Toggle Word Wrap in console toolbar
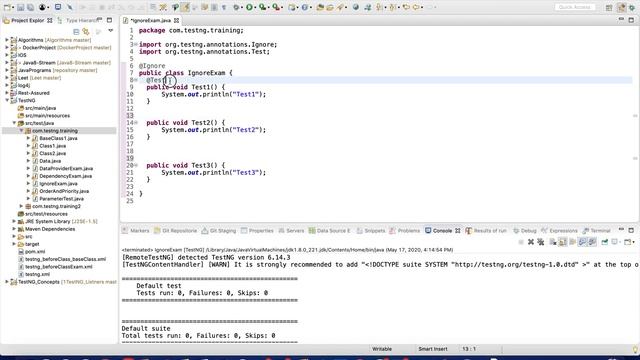Screen dimensions: 640x360 point(572,242)
